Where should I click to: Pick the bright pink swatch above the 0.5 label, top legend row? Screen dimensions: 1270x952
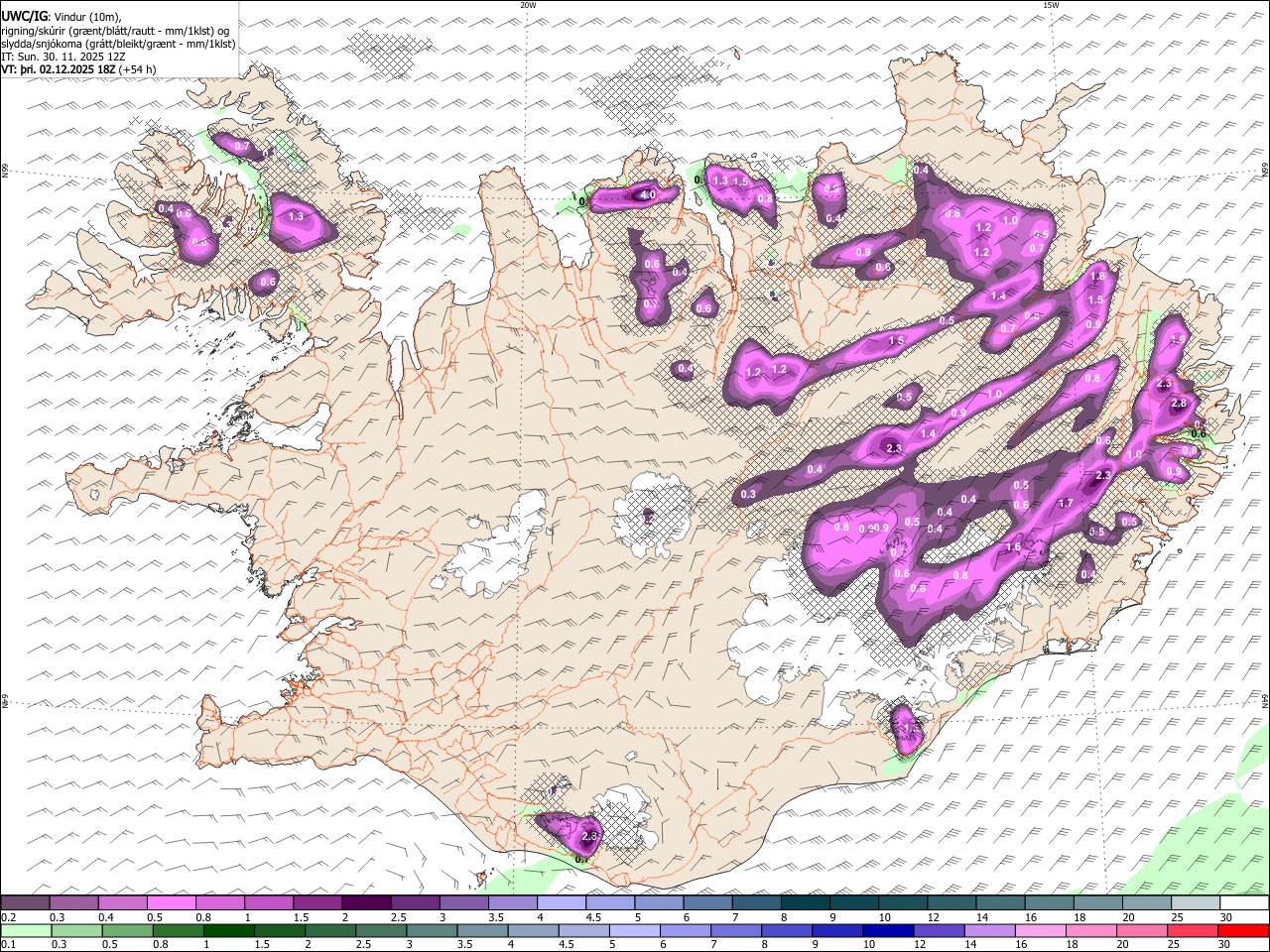click(x=171, y=903)
